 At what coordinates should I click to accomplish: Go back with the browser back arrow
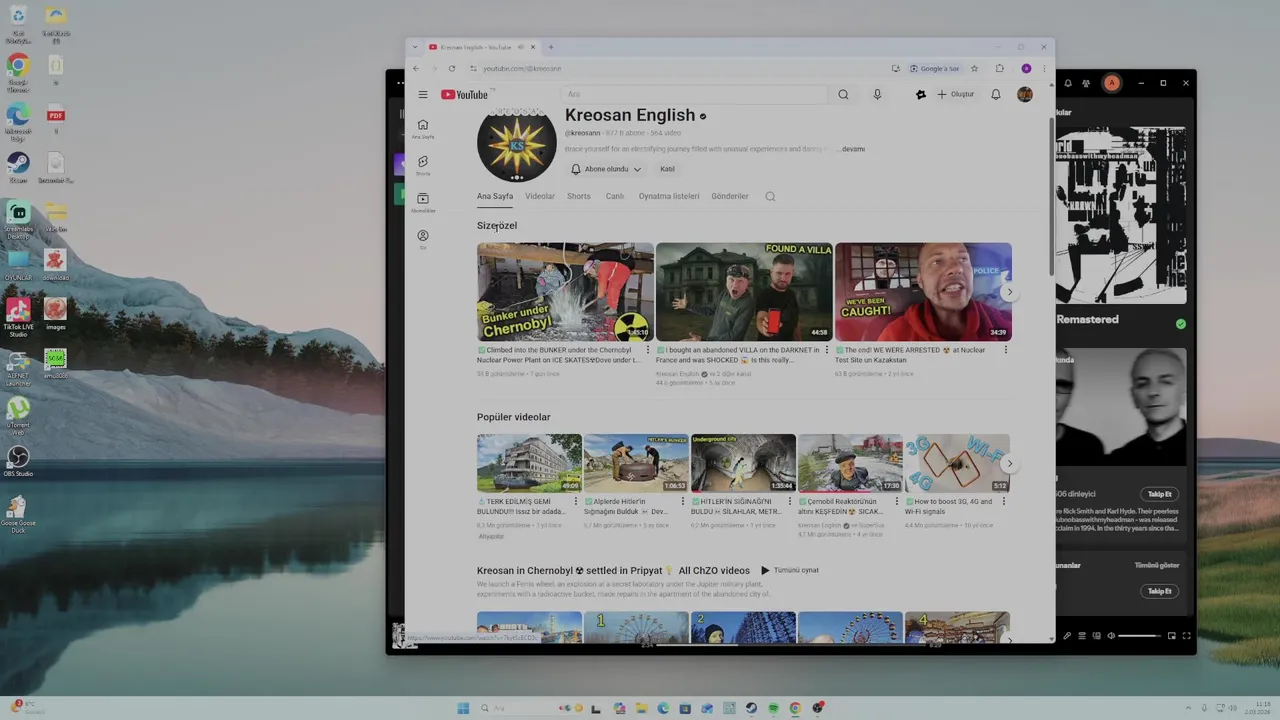point(417,69)
